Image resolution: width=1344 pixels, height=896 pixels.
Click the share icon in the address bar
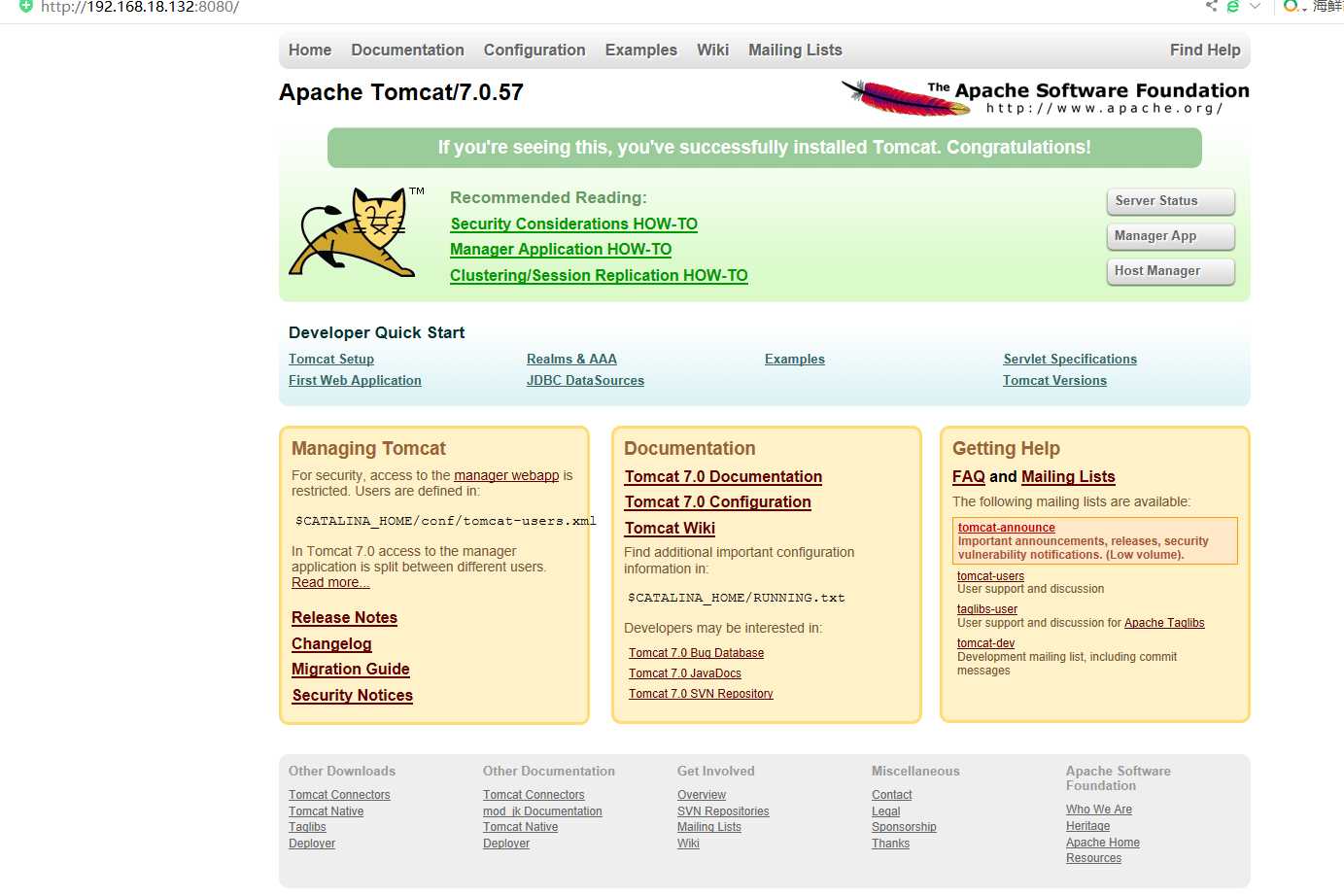coord(1211,6)
